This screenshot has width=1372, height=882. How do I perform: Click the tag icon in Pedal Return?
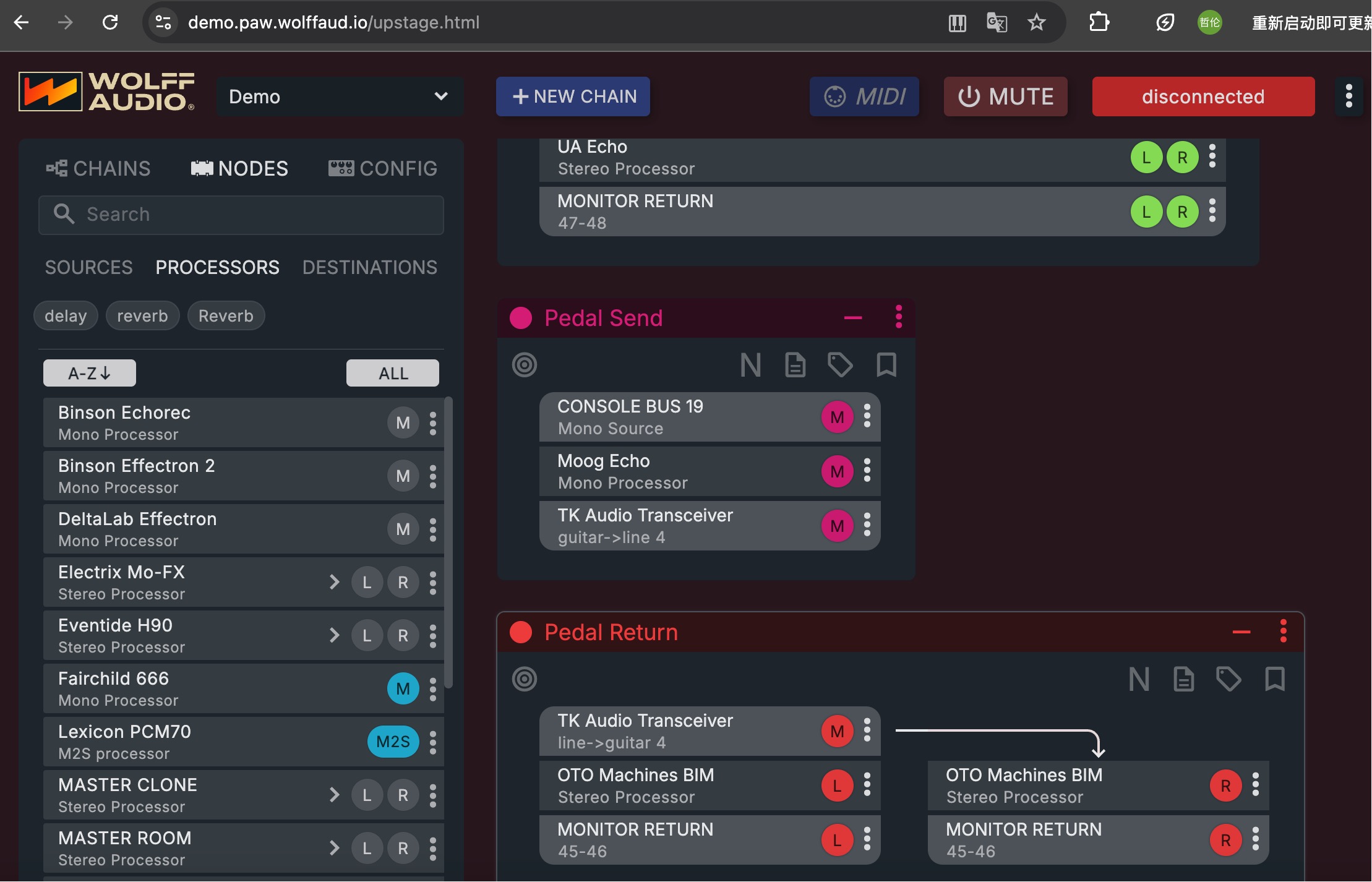click(x=1228, y=679)
